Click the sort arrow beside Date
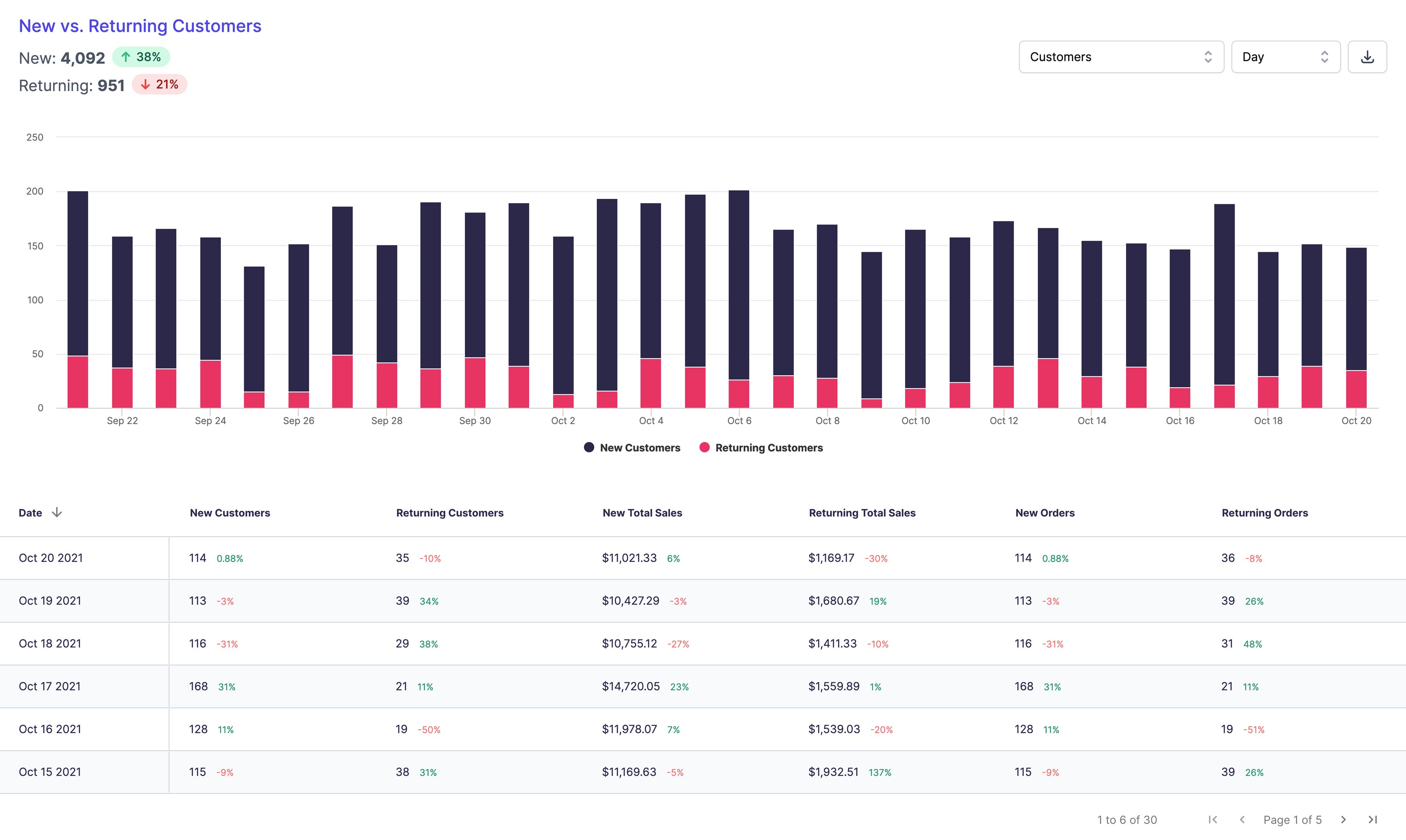 (x=57, y=512)
